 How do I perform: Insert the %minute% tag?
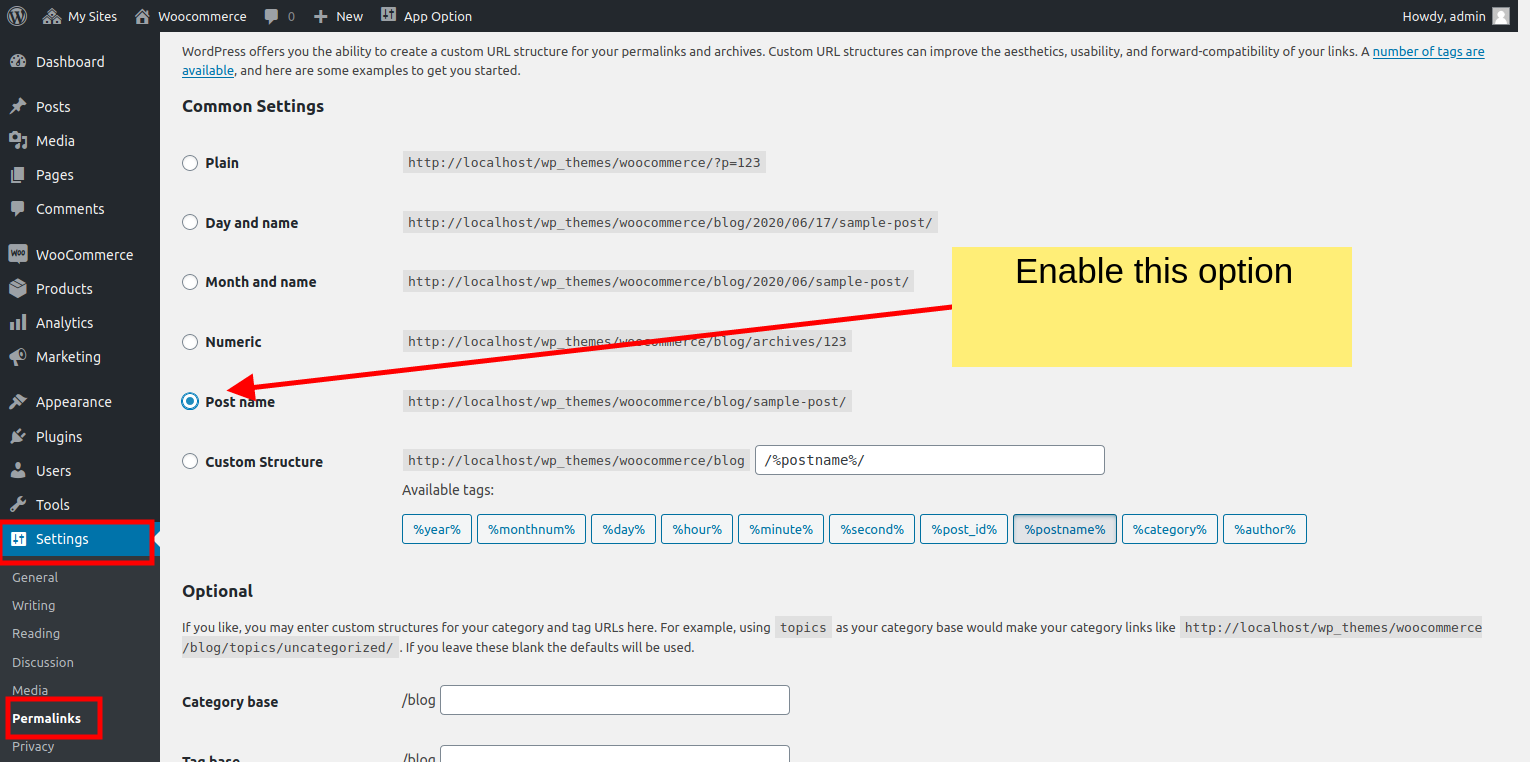point(781,529)
